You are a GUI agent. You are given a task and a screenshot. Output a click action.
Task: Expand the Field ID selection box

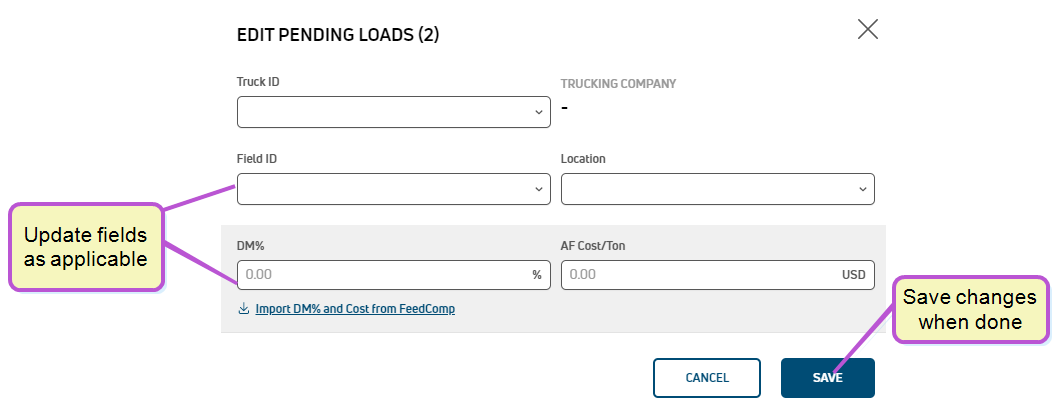coord(394,189)
